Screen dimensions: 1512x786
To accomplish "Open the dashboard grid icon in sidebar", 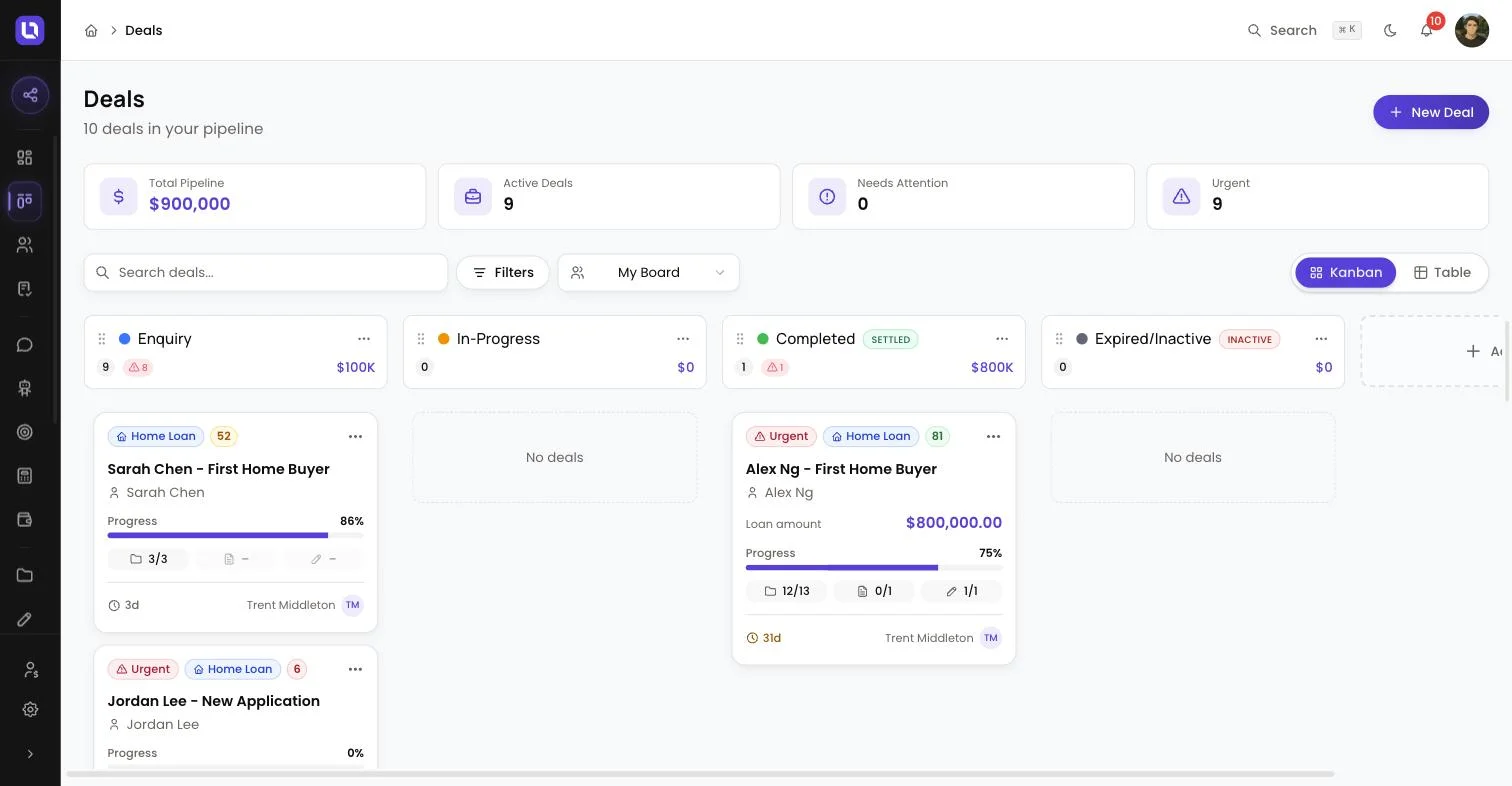I will click(x=25, y=157).
